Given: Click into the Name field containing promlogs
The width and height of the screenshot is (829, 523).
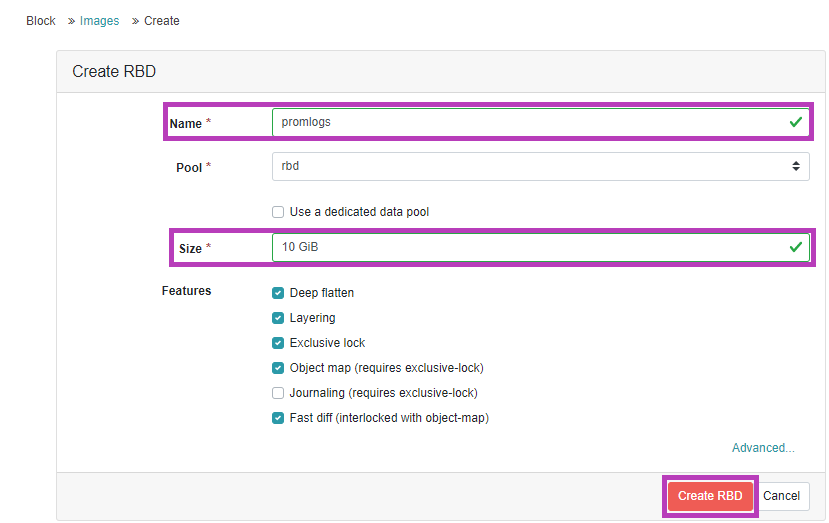Looking at the screenshot, I should pos(540,122).
